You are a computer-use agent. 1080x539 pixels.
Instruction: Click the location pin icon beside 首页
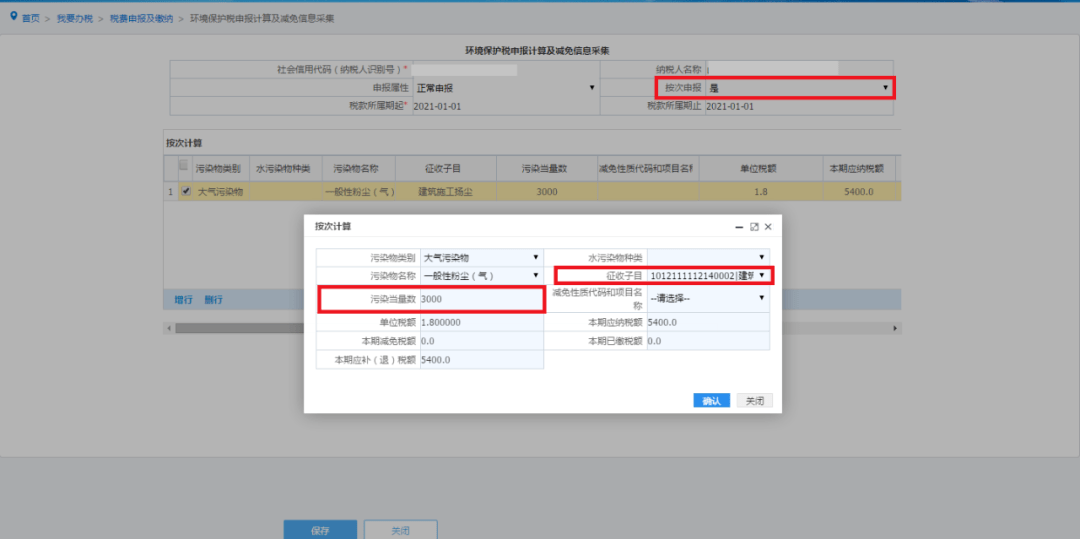(x=13, y=17)
